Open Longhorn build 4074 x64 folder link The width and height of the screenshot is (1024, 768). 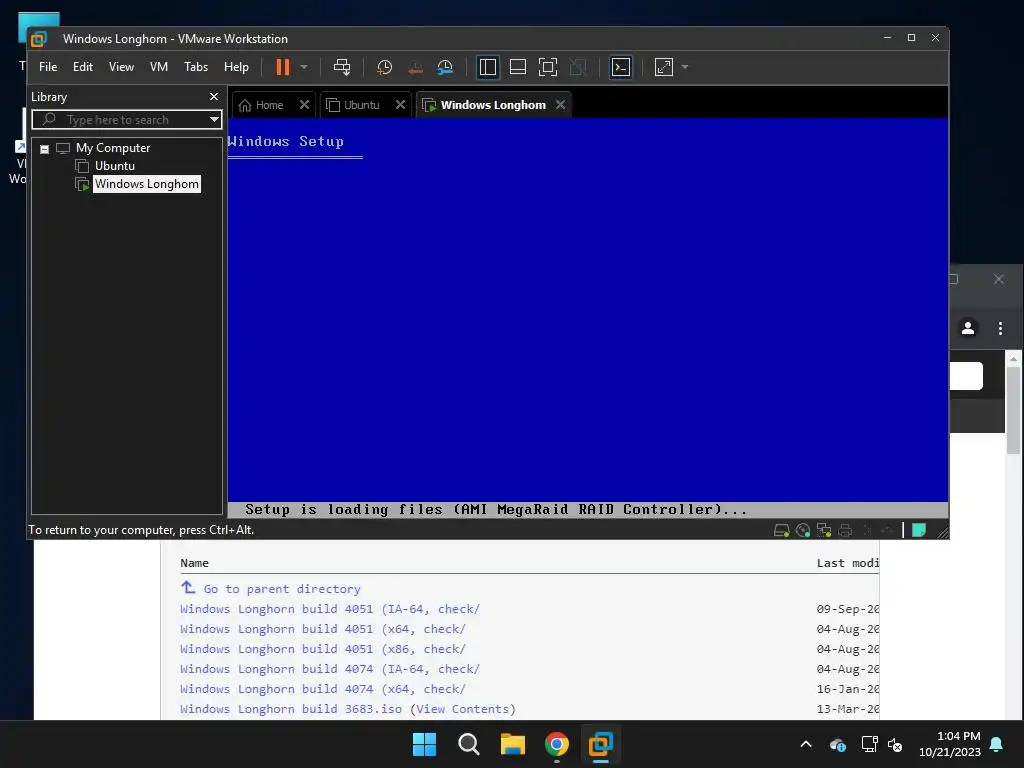coord(323,689)
